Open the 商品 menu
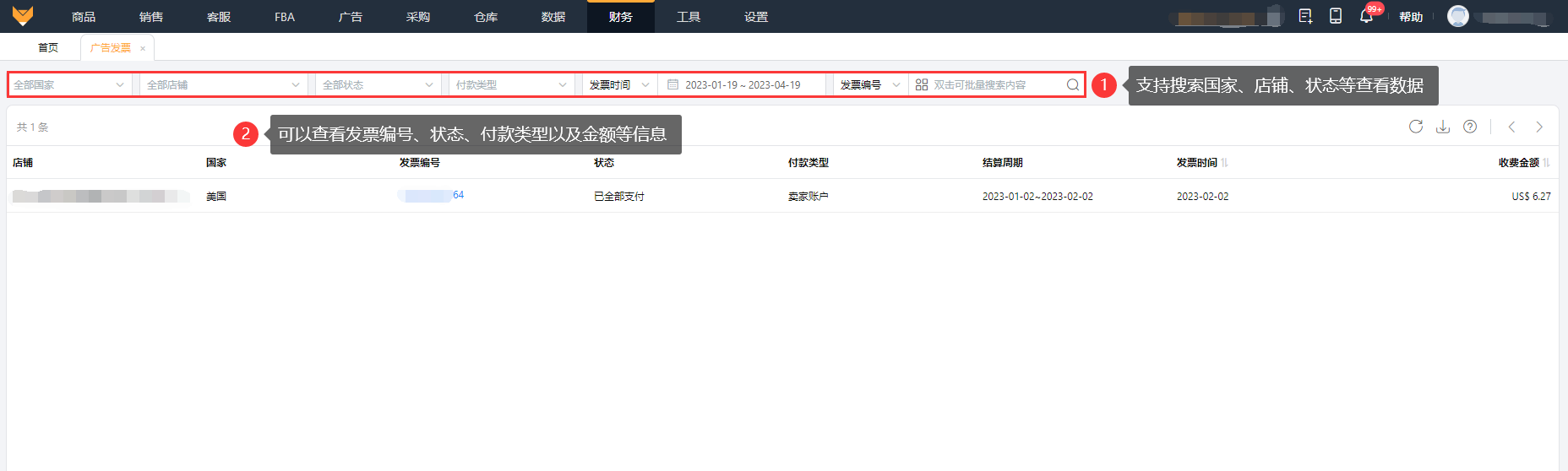The width and height of the screenshot is (1568, 471). pos(84,17)
